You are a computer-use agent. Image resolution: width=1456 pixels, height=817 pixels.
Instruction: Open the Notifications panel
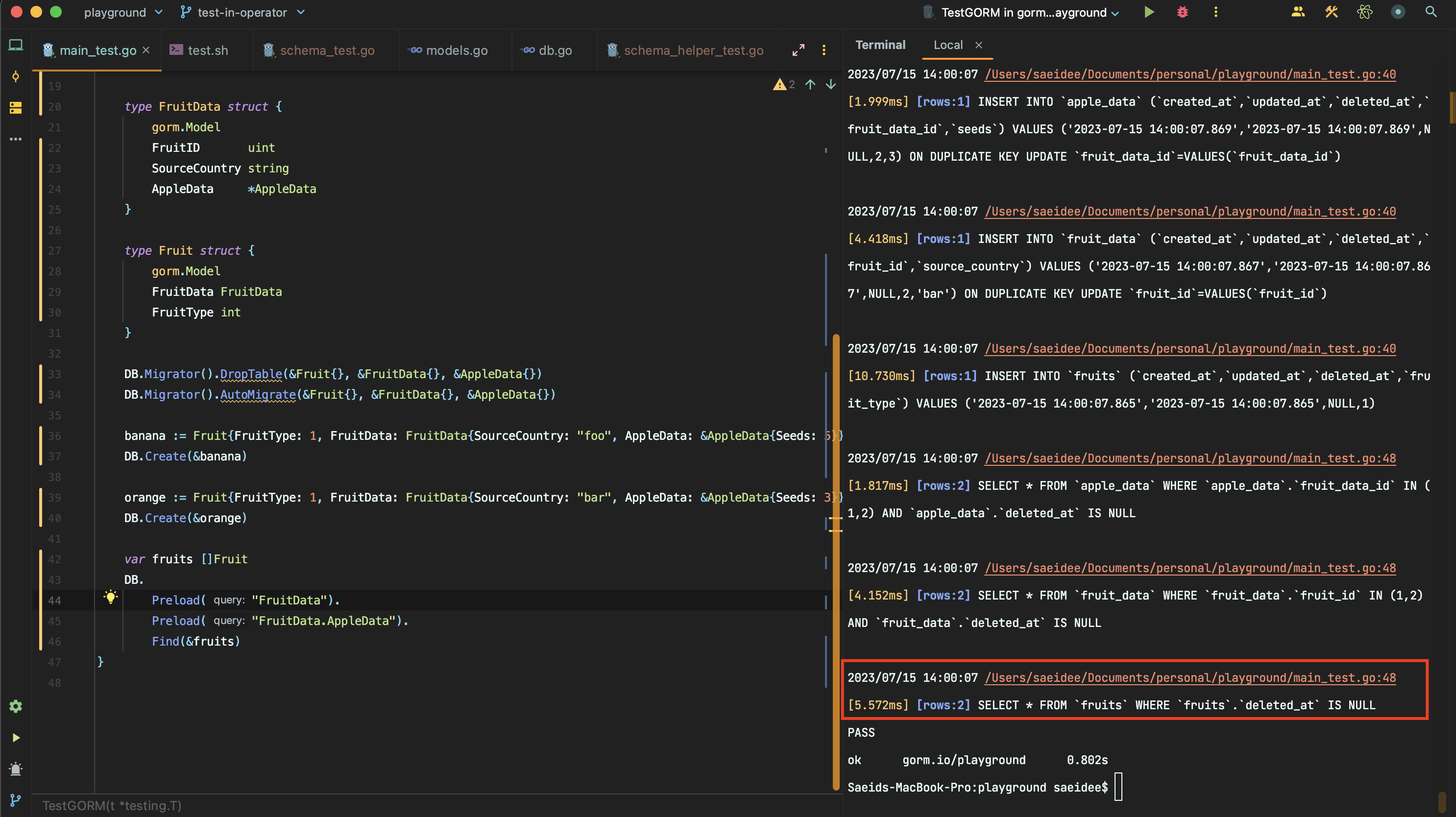click(x=15, y=769)
